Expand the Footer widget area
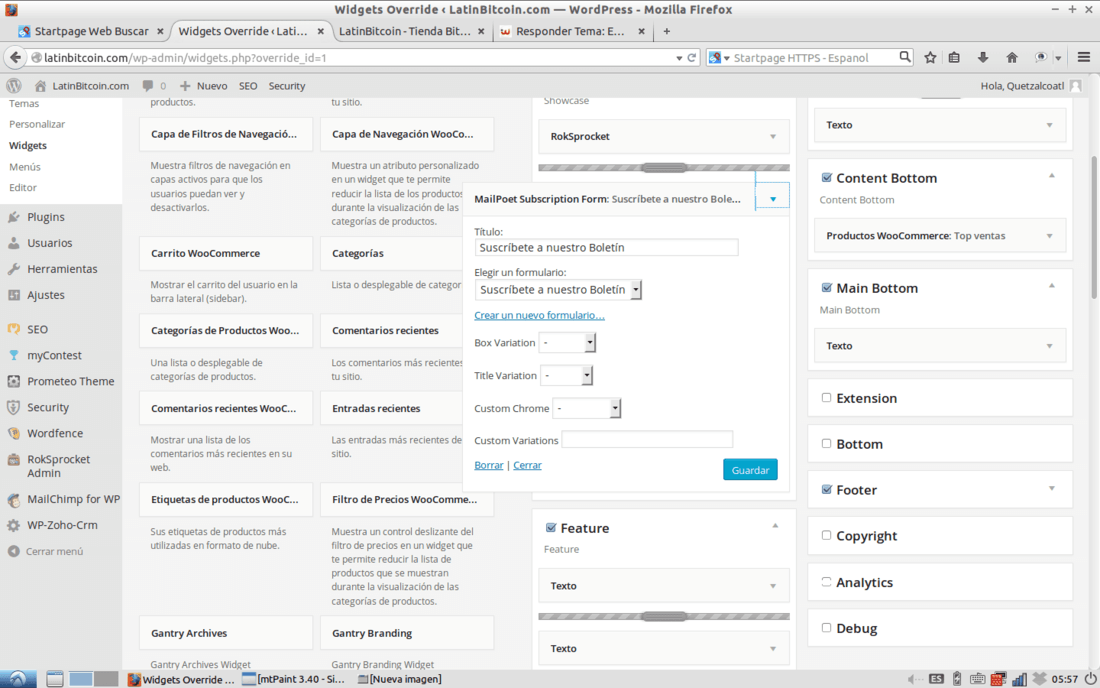The image size is (1100, 688). tap(1052, 488)
